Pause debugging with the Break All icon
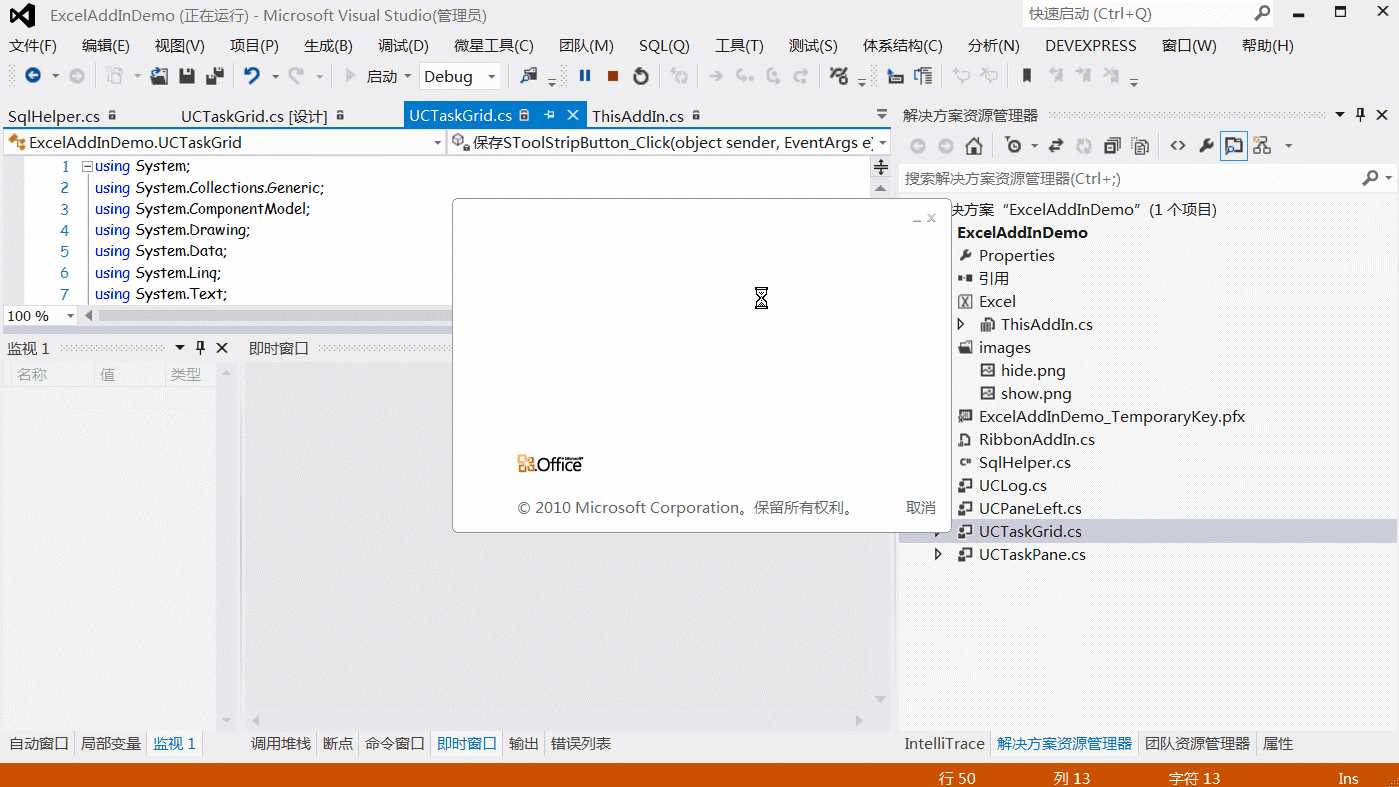 click(x=585, y=76)
